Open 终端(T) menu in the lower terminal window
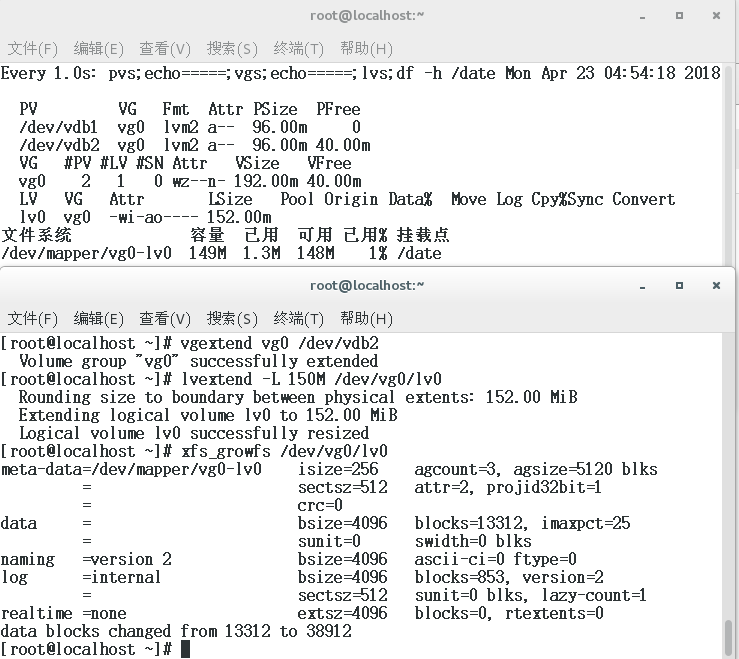 [x=298, y=319]
